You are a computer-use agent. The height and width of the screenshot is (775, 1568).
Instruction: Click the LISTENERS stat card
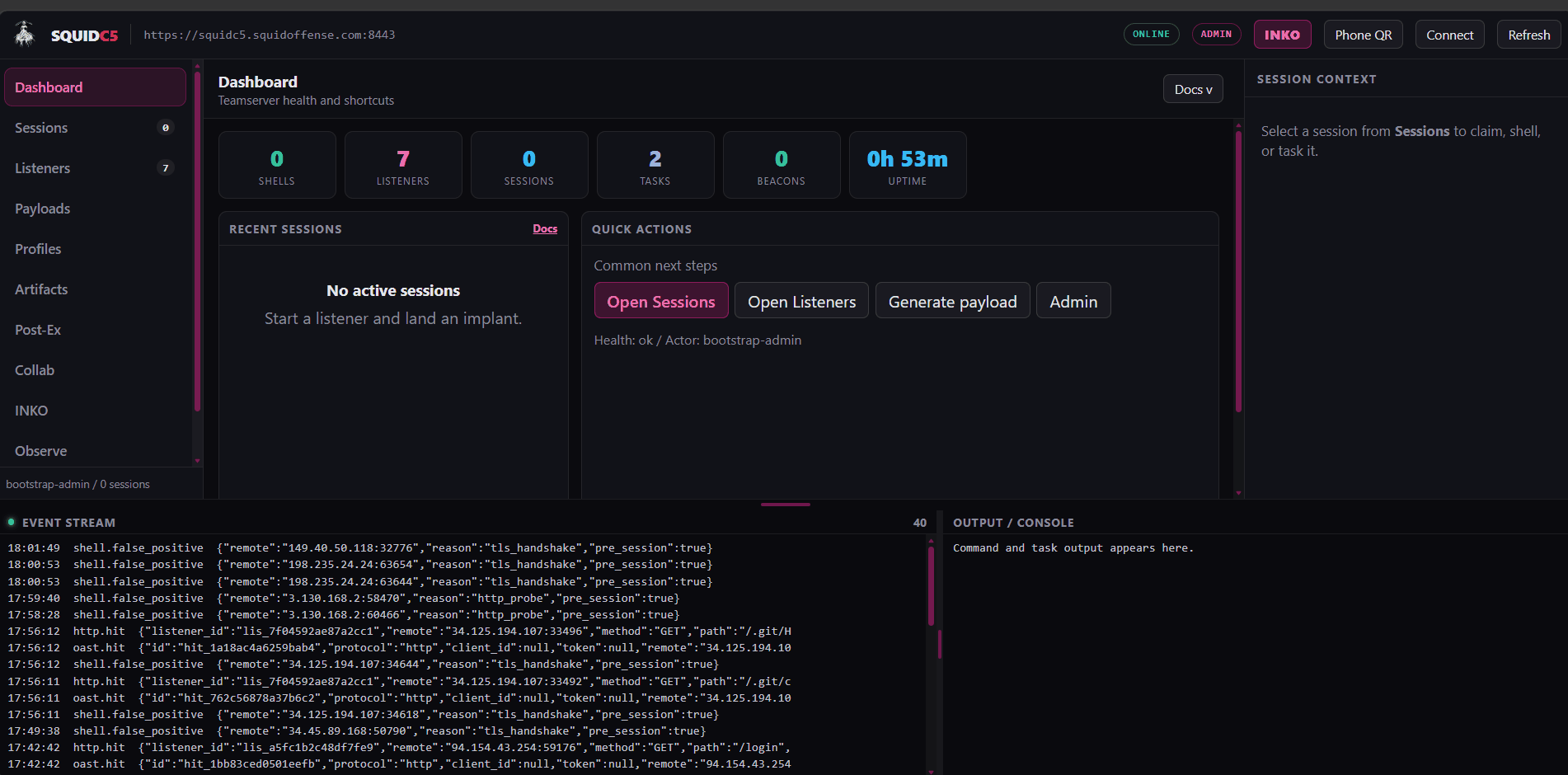click(x=403, y=165)
